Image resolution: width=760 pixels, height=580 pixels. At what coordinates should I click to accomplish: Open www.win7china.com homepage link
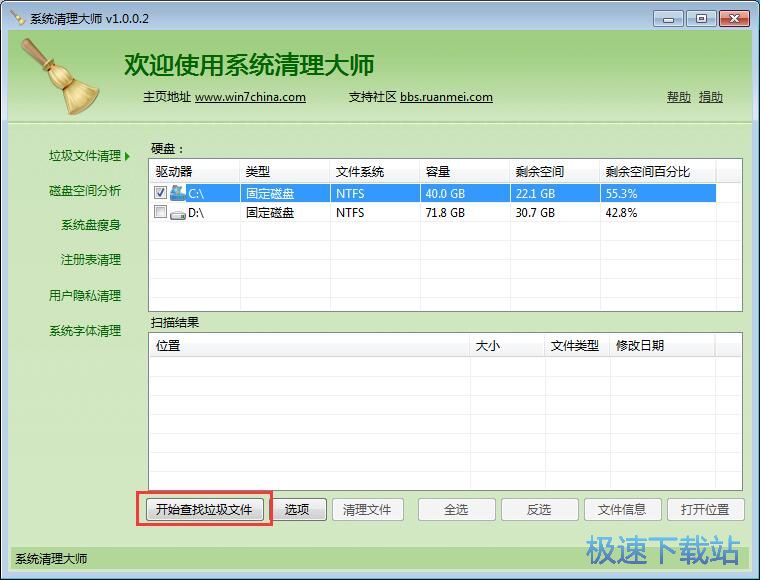tap(250, 97)
